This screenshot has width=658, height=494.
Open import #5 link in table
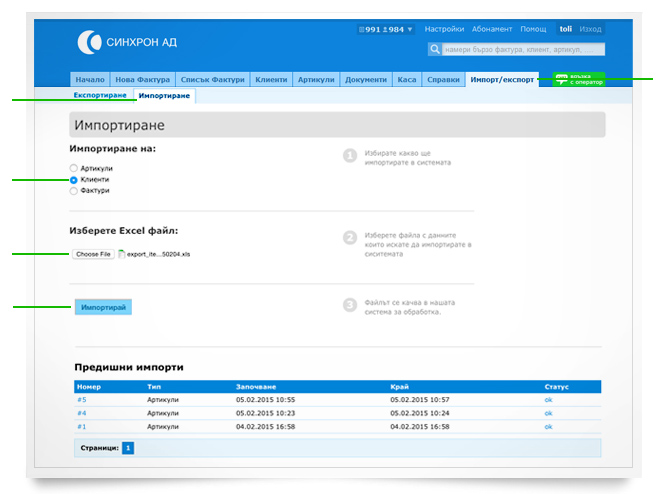coord(82,399)
